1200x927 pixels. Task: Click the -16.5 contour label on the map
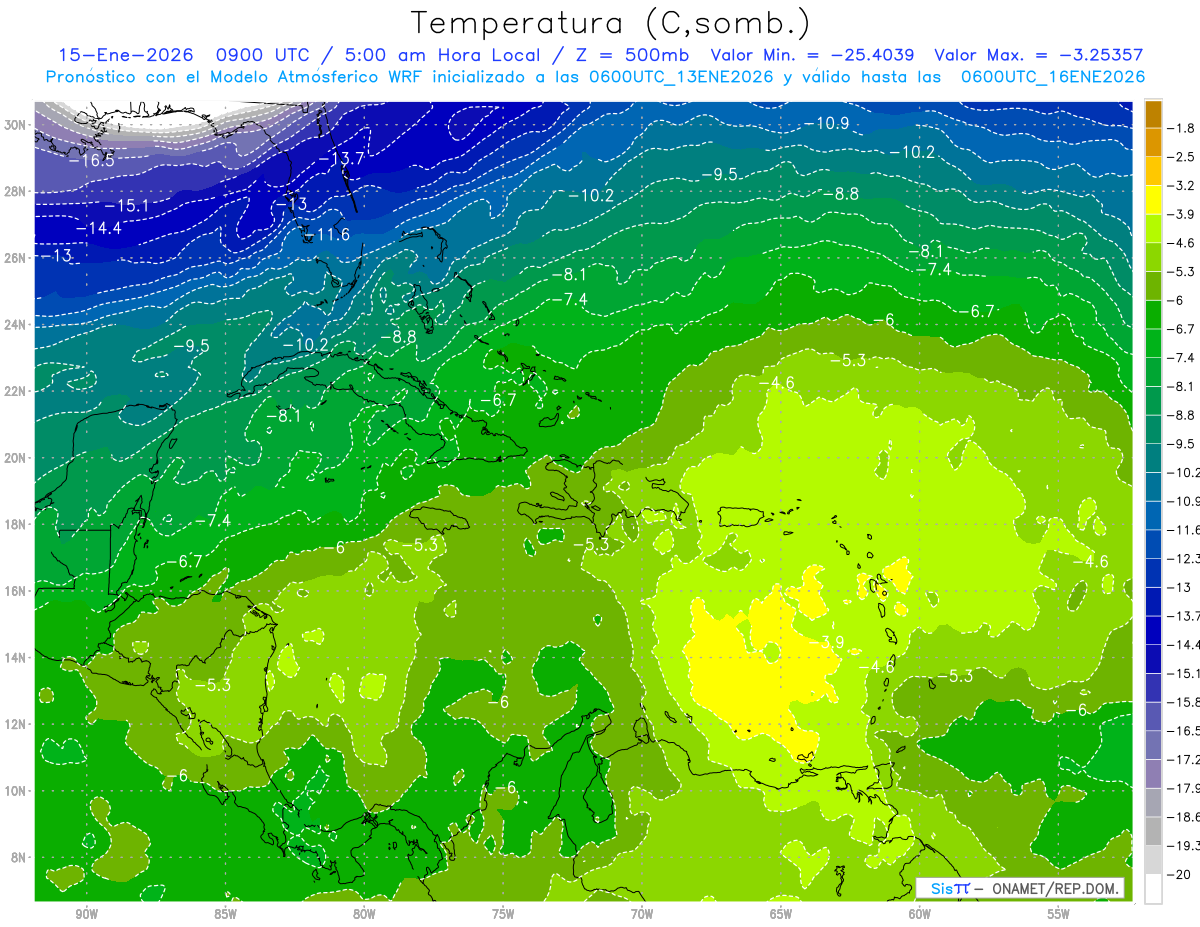click(92, 160)
